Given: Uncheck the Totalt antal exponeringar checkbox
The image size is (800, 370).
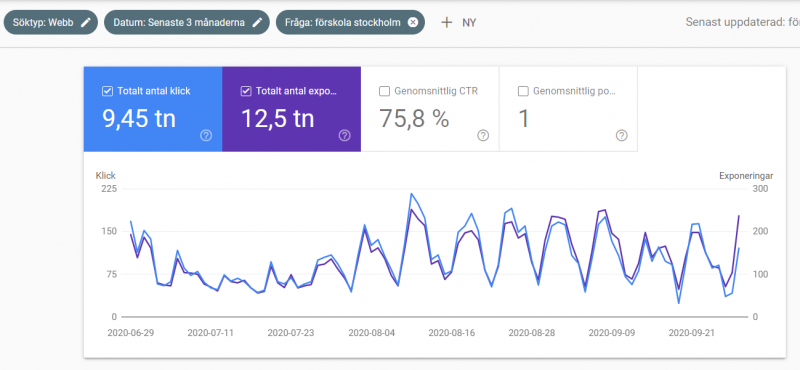Looking at the screenshot, I should point(245,91).
